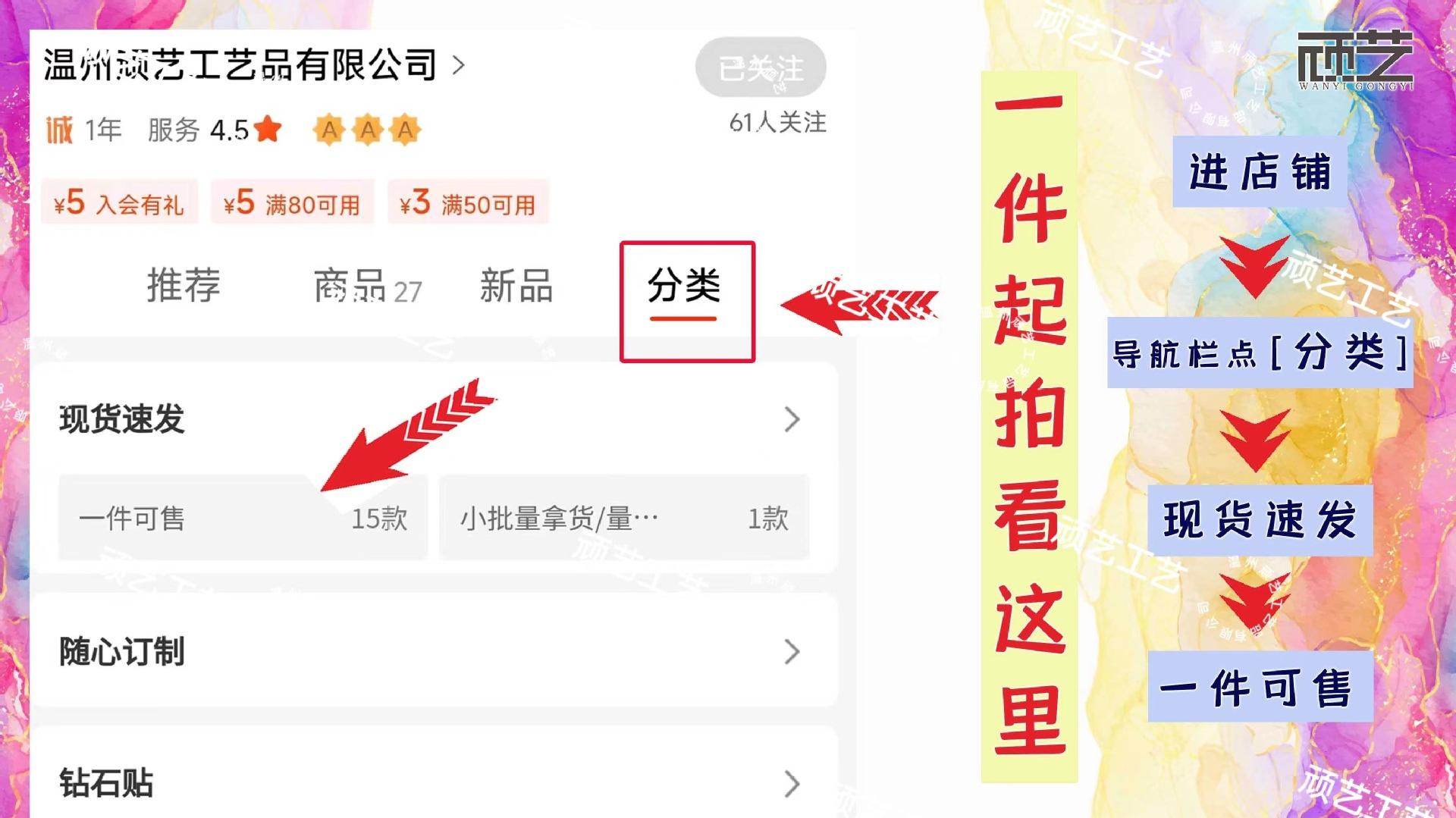Expand the 现货速发 category
The height and width of the screenshot is (818, 1456).
click(x=433, y=419)
